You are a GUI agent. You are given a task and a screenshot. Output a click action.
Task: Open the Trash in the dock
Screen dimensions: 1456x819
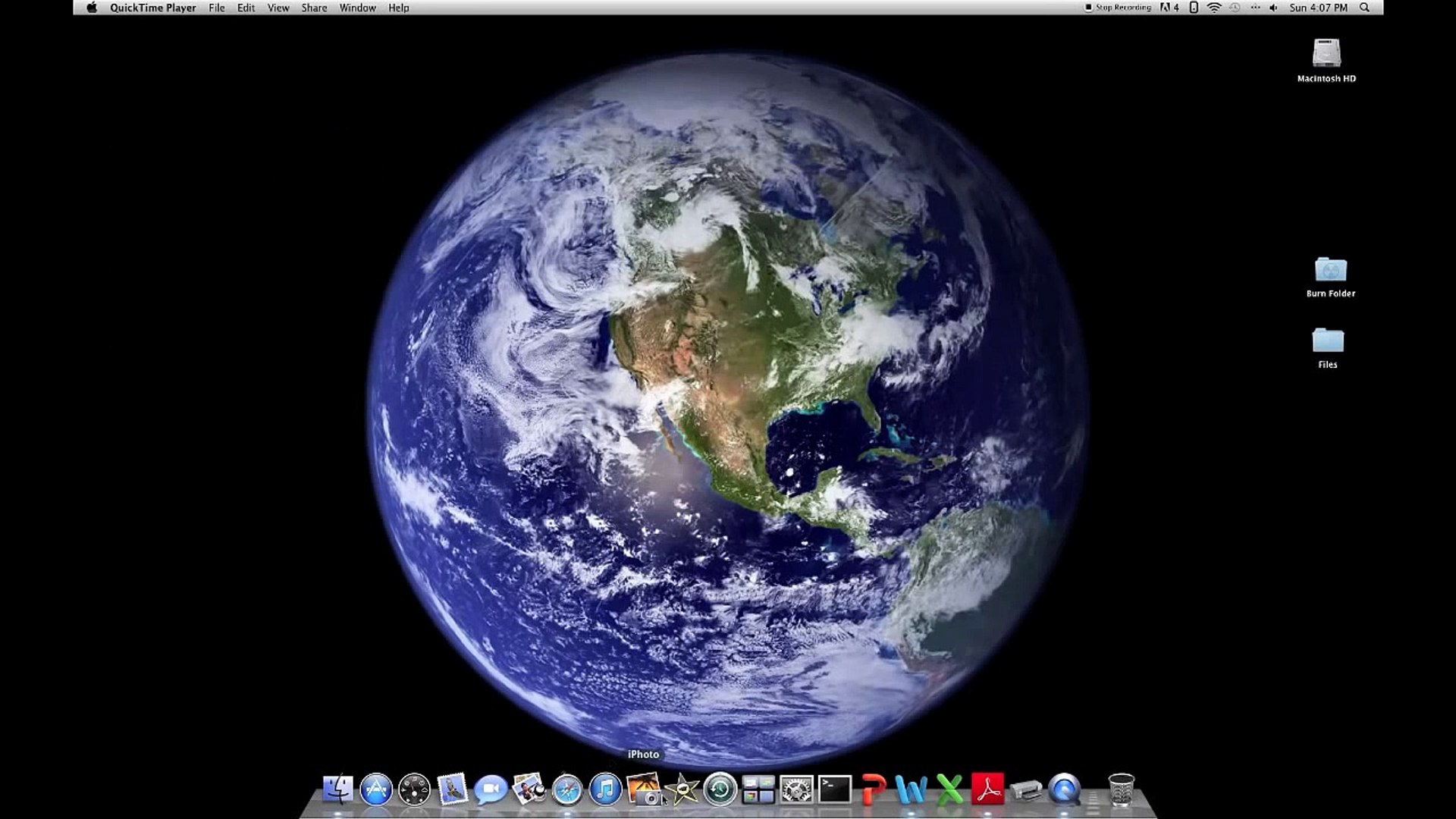[1121, 789]
